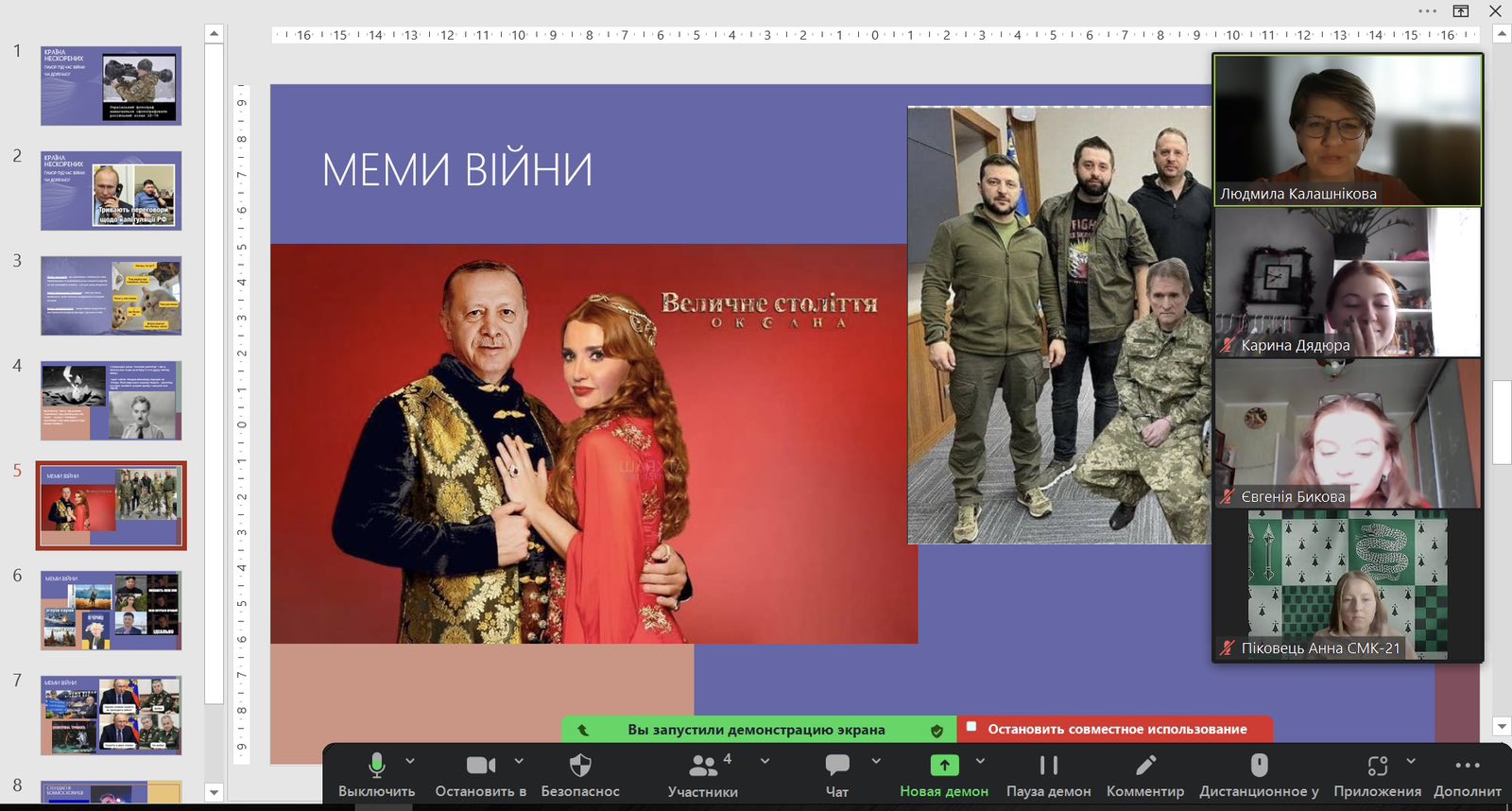Screen dimensions: 1512x811
Task: Open microphone options arrow next to Выключить
Action: (x=410, y=761)
